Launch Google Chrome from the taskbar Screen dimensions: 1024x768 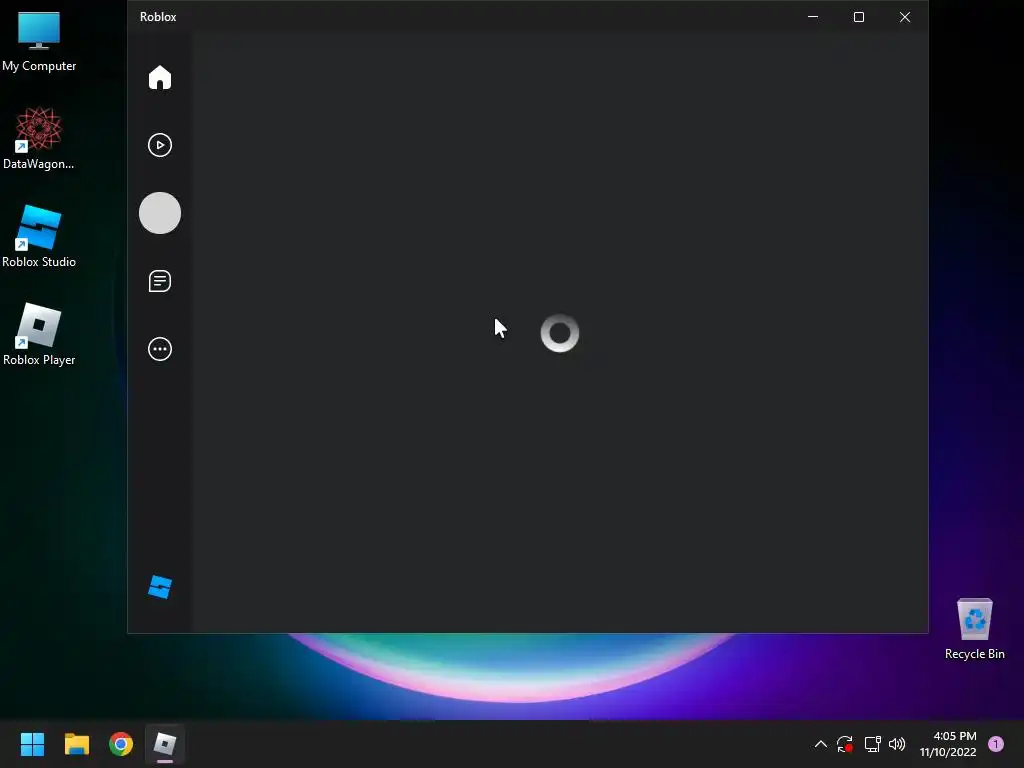(121, 744)
